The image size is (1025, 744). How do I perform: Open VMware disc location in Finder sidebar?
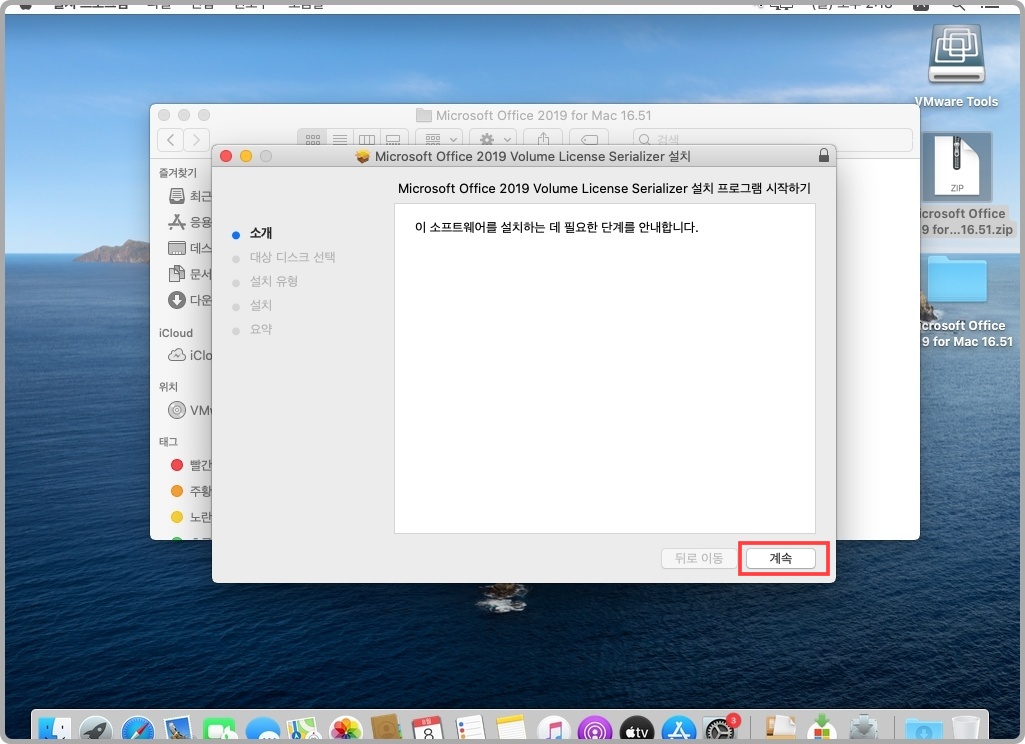click(190, 411)
